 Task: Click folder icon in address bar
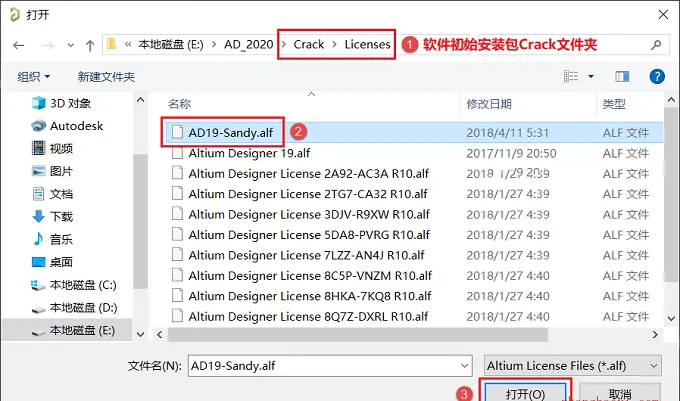tap(112, 44)
